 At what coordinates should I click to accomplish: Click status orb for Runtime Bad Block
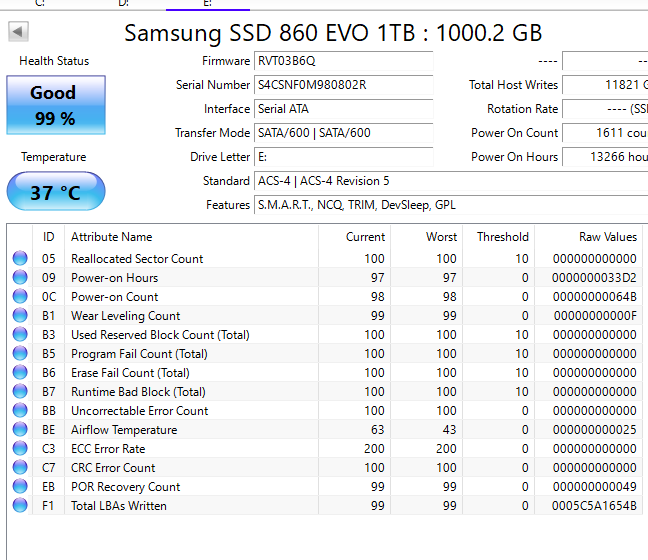click(20, 391)
